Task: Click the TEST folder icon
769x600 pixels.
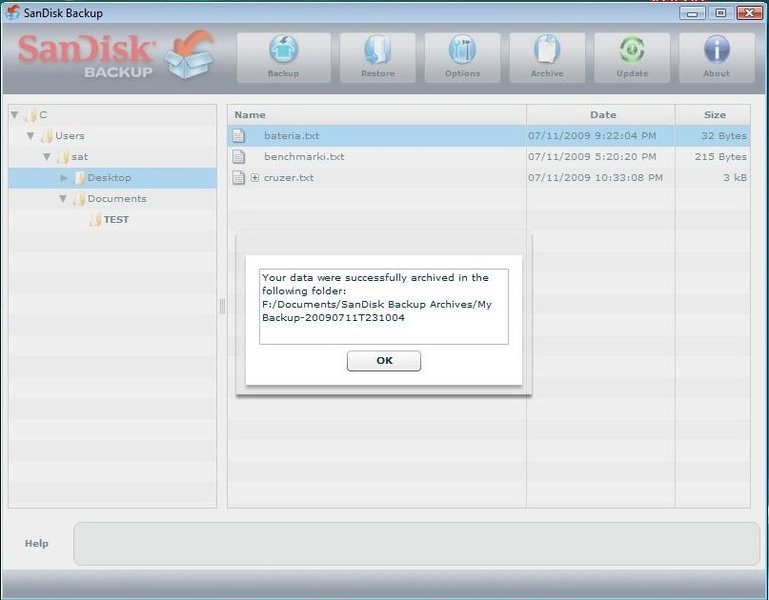Action: click(96, 220)
